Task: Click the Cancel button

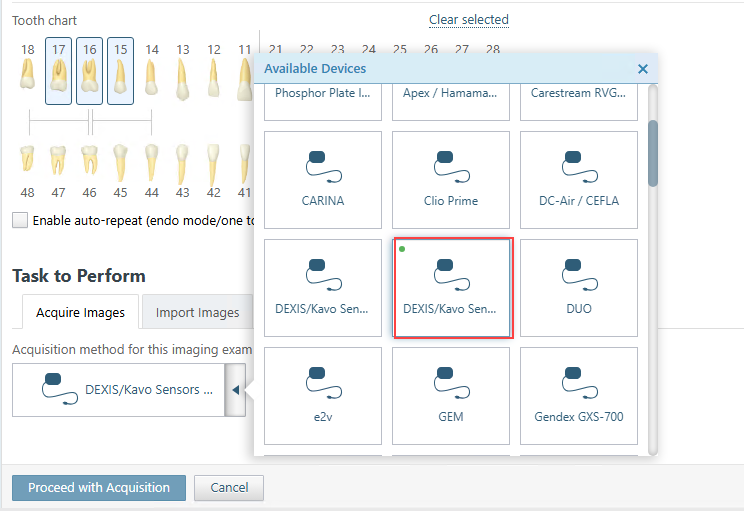Action: pos(229,488)
